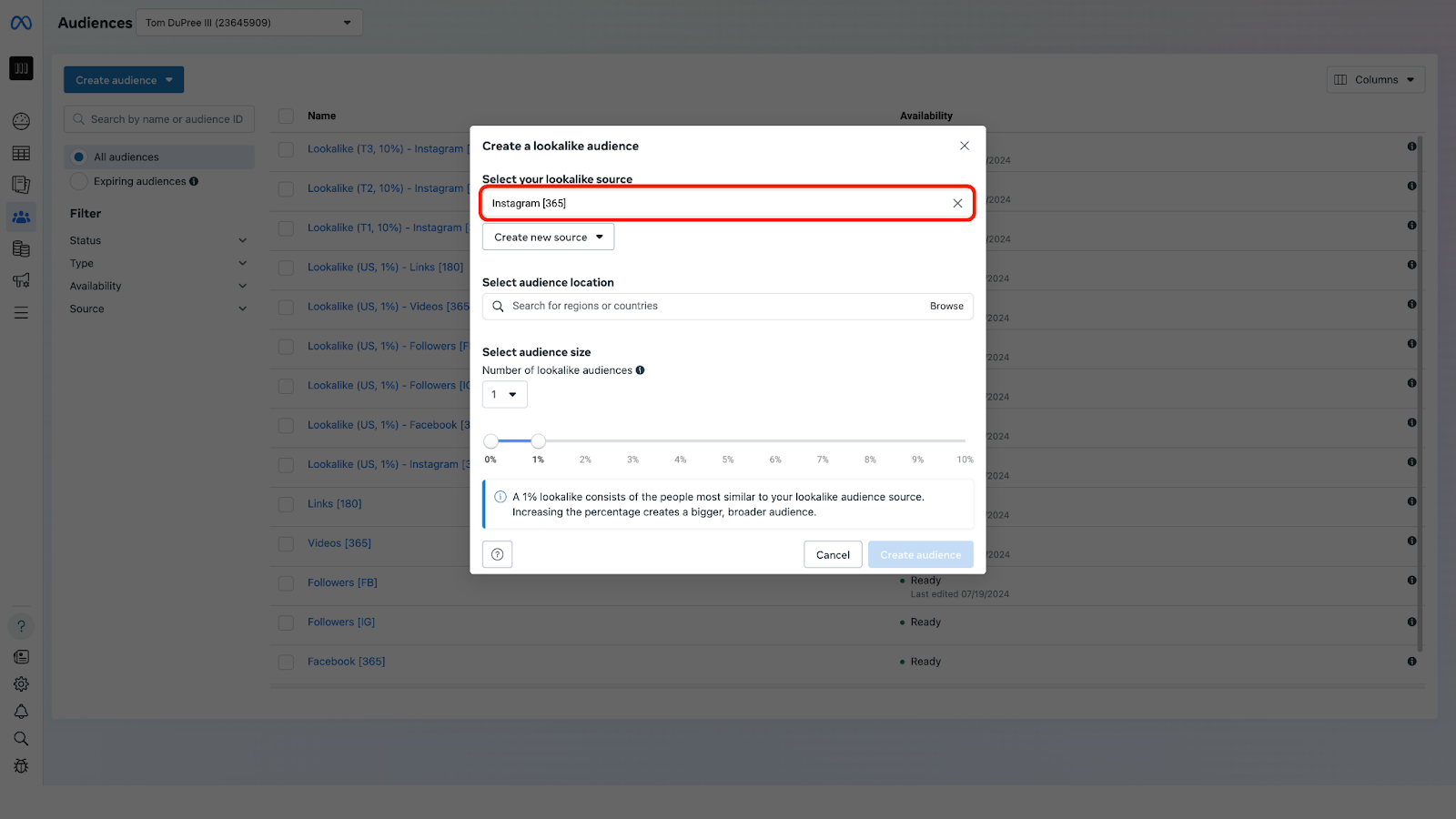The image size is (1456, 819).
Task: Open the billing stacked documents icon
Action: click(21, 248)
